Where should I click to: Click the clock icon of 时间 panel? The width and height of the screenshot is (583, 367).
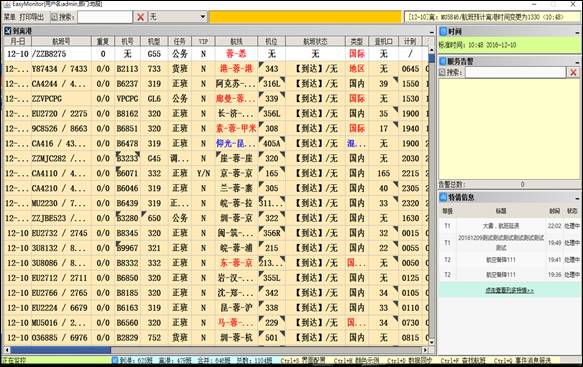443,32
